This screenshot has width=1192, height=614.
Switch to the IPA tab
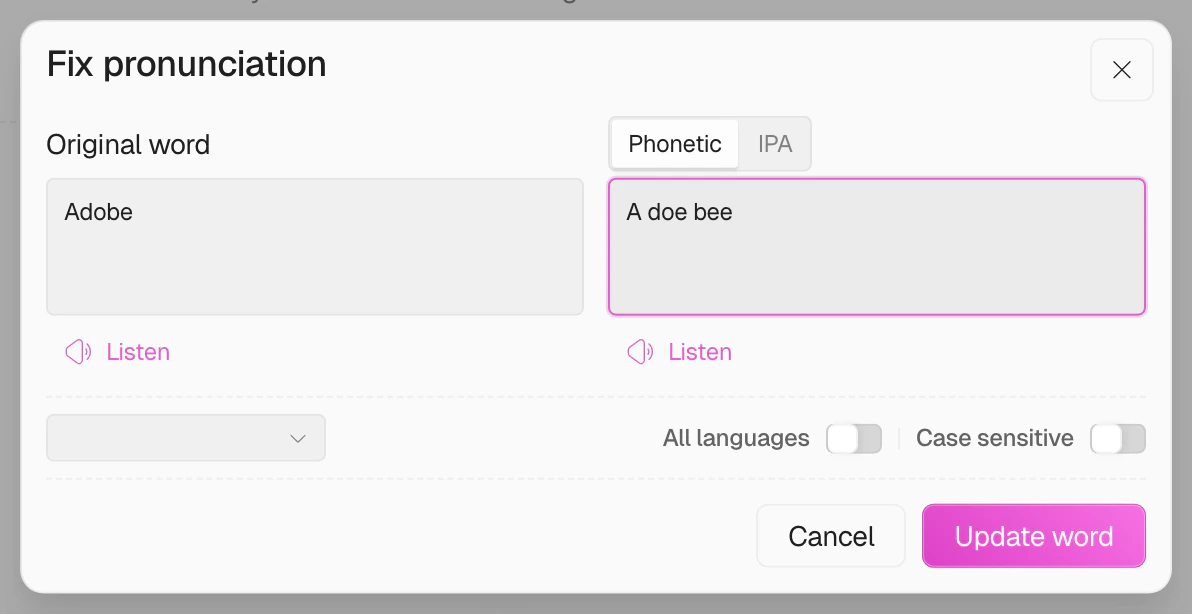click(x=775, y=143)
